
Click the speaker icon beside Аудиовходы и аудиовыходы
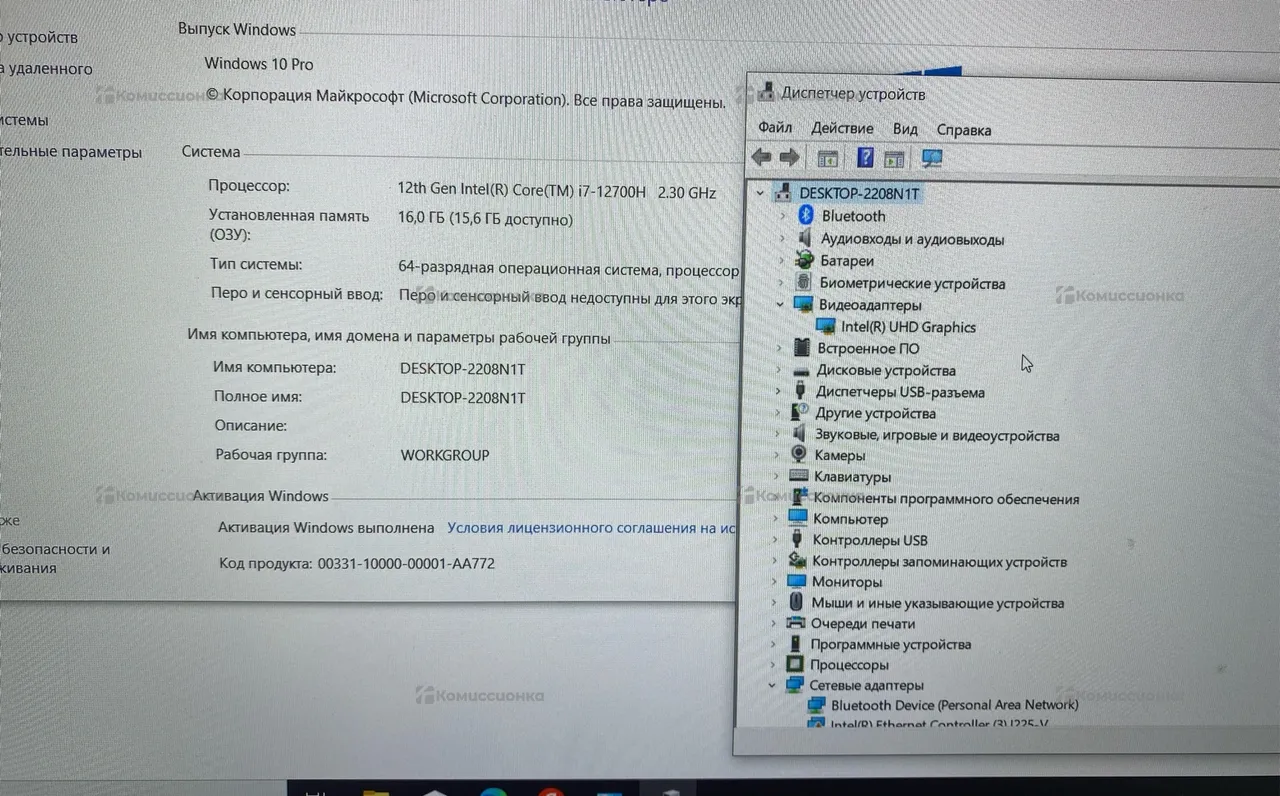804,238
